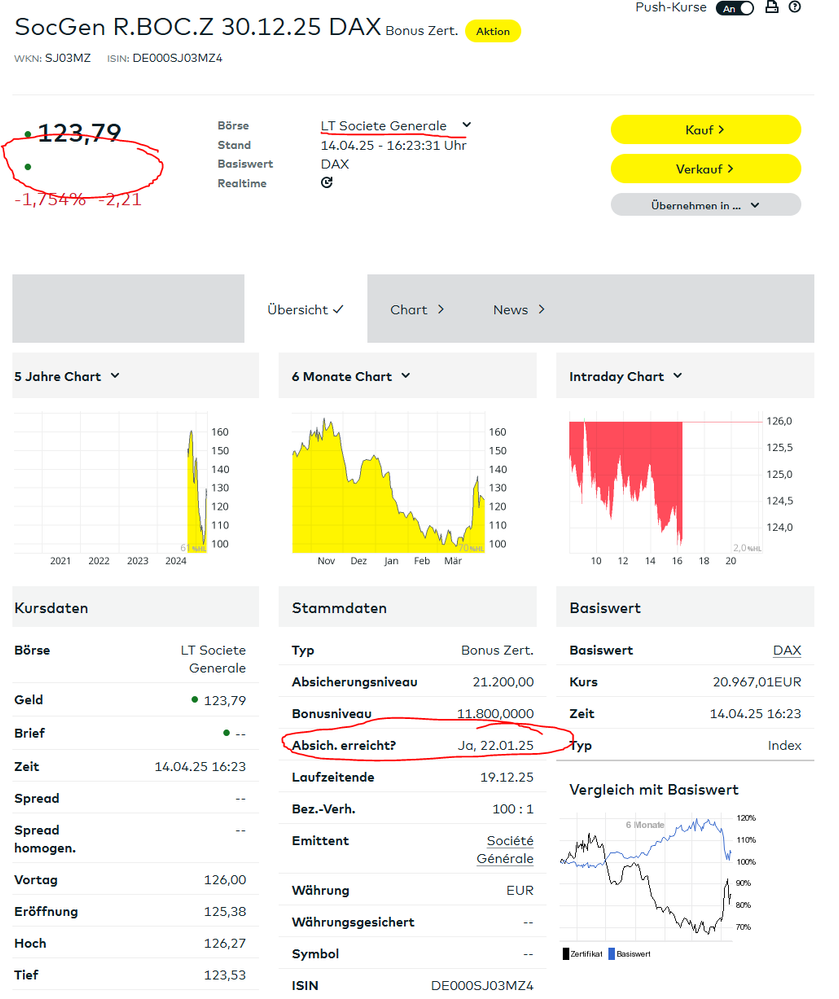Toggle the Push-Kurse switch
The image size is (839, 999).
735,8
